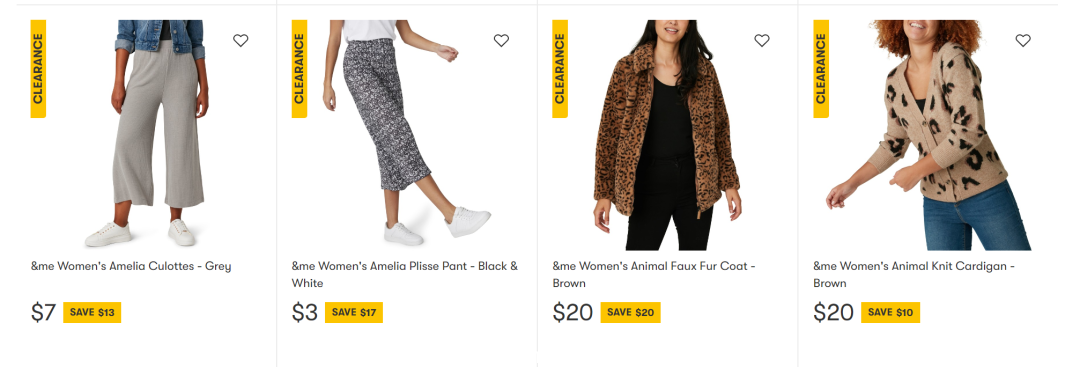This screenshot has width=1080, height=367.
Task: Click the SAVE $10 badge
Action: tap(890, 313)
